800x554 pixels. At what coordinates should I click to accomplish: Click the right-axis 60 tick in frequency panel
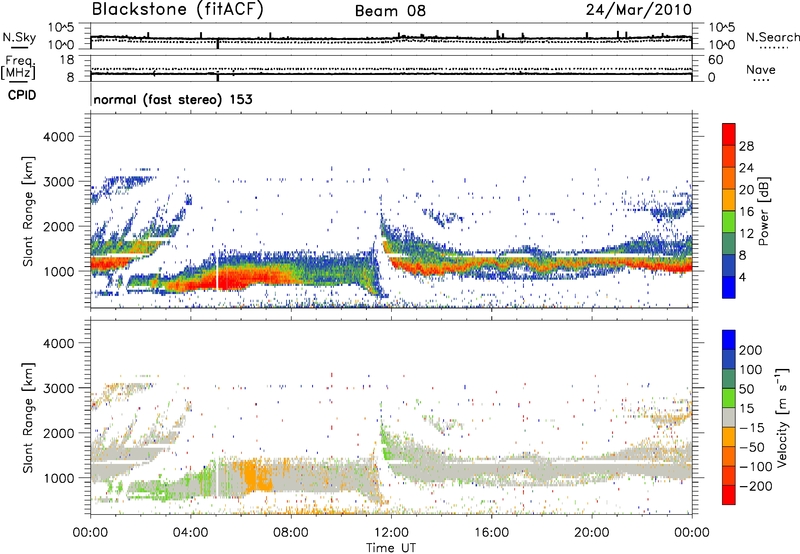coord(715,60)
